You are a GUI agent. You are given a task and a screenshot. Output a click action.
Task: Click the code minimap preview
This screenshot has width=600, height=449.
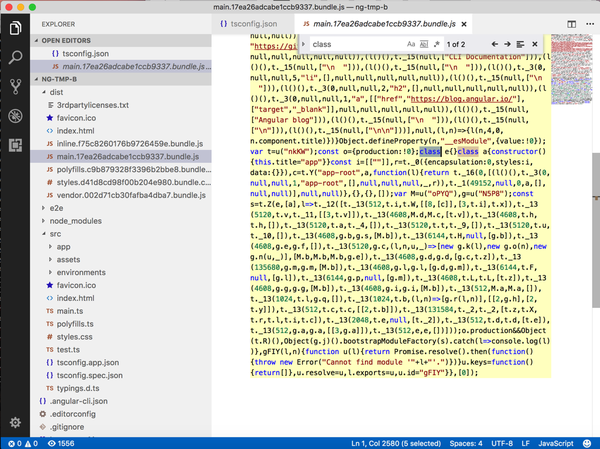point(571,70)
